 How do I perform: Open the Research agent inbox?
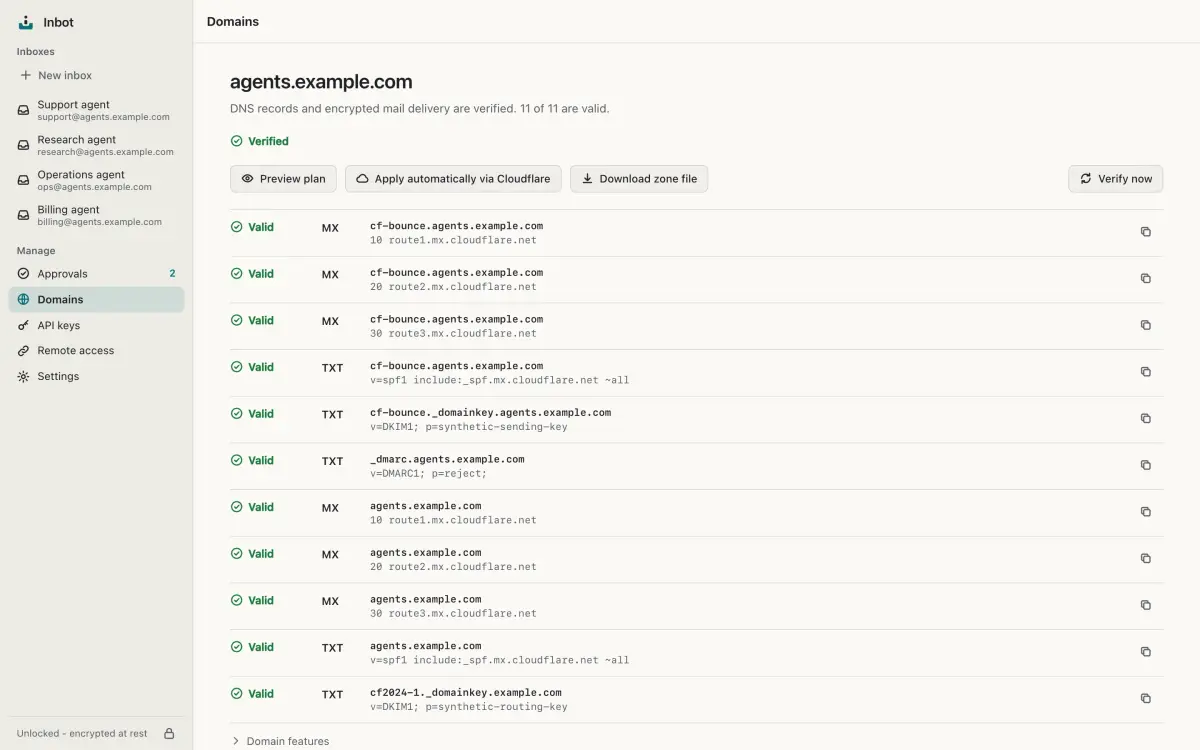pos(96,145)
